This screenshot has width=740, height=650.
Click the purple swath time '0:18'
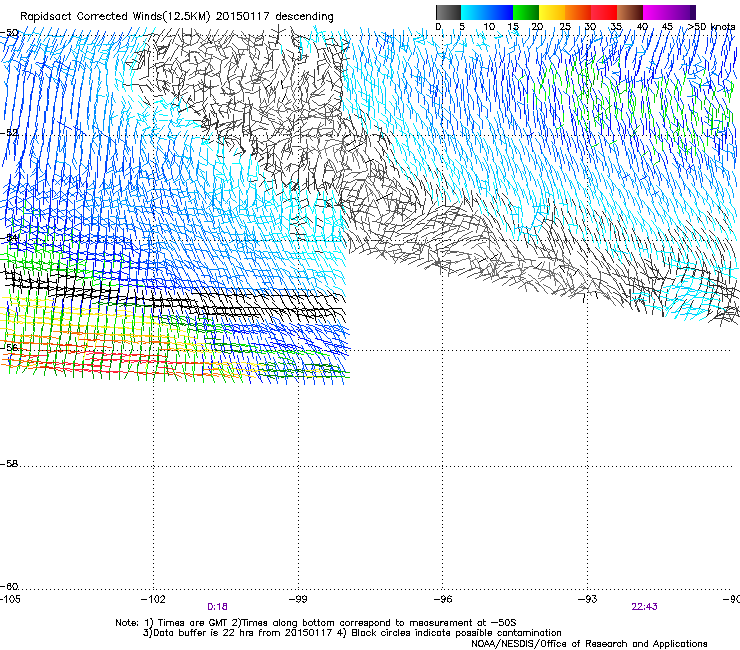(x=217, y=607)
